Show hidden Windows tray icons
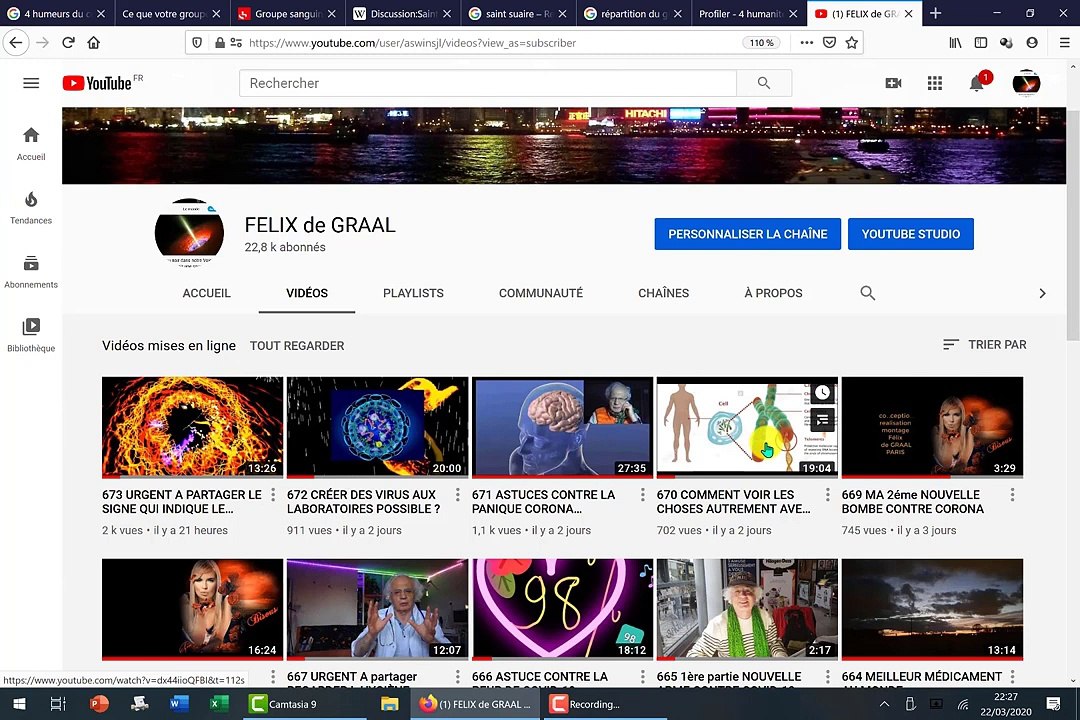 point(884,704)
